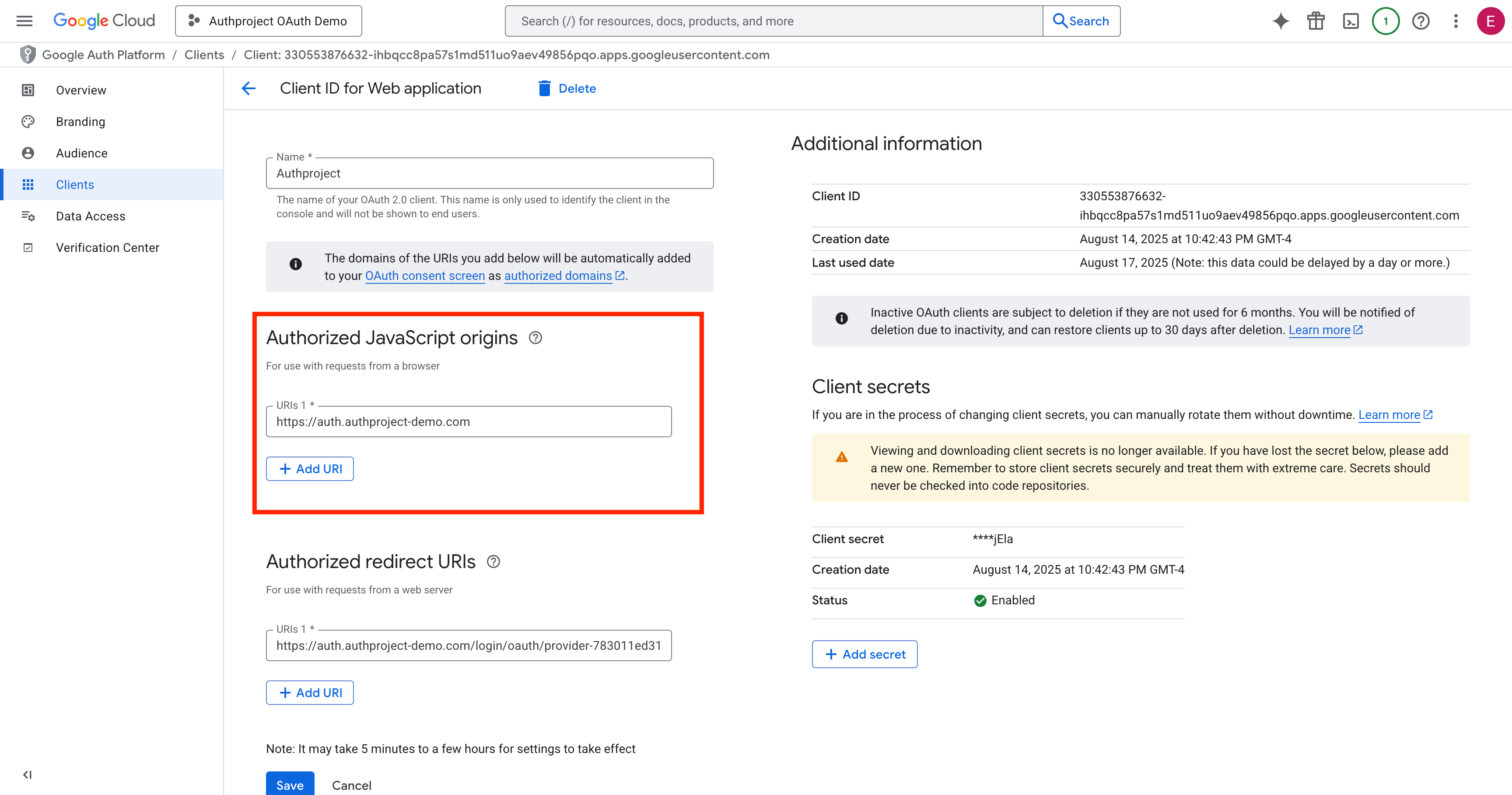The image size is (1512, 795).
Task: Select Clients in the sidebar
Action: pos(112,185)
